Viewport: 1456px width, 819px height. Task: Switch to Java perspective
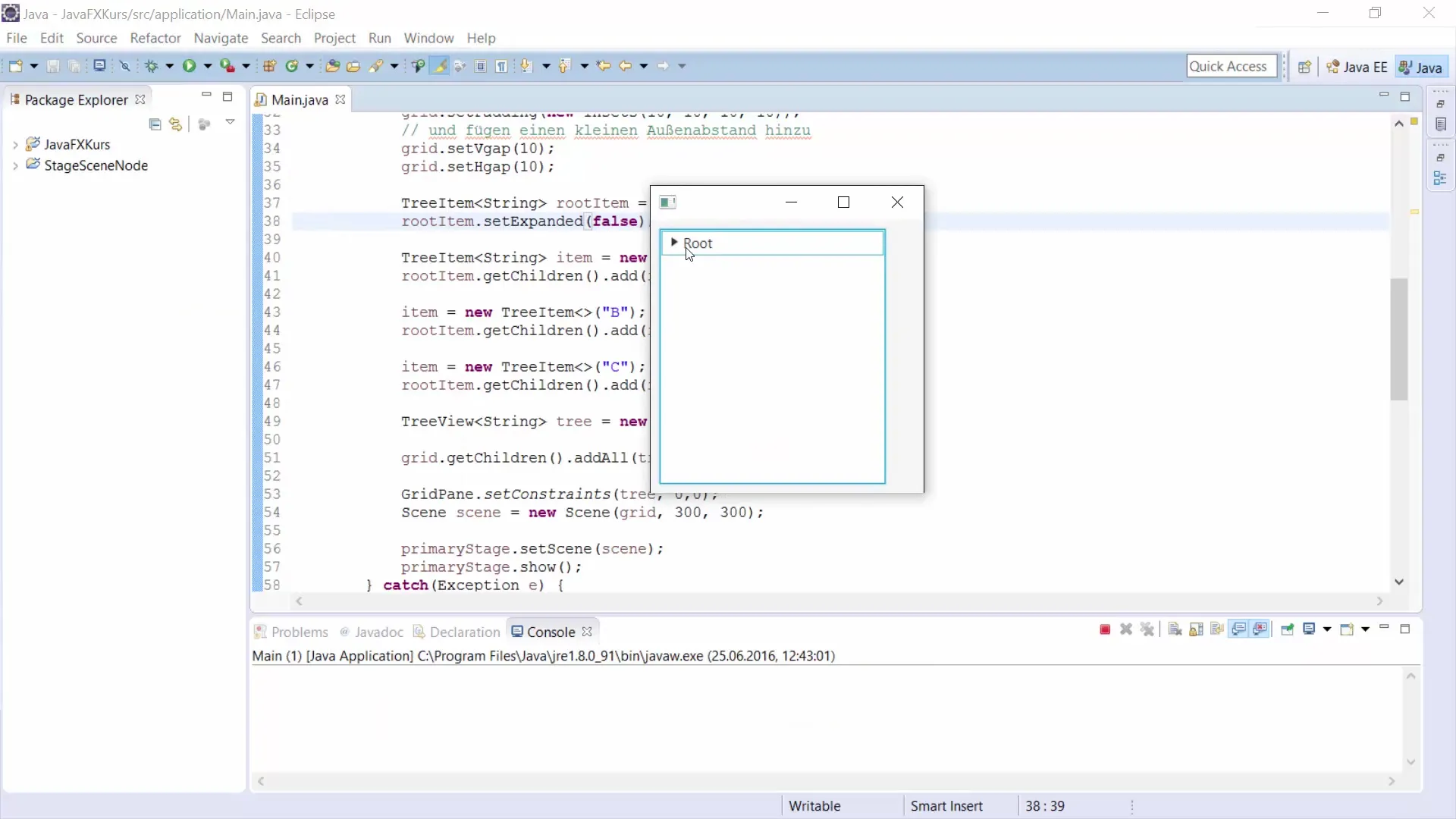click(1420, 67)
